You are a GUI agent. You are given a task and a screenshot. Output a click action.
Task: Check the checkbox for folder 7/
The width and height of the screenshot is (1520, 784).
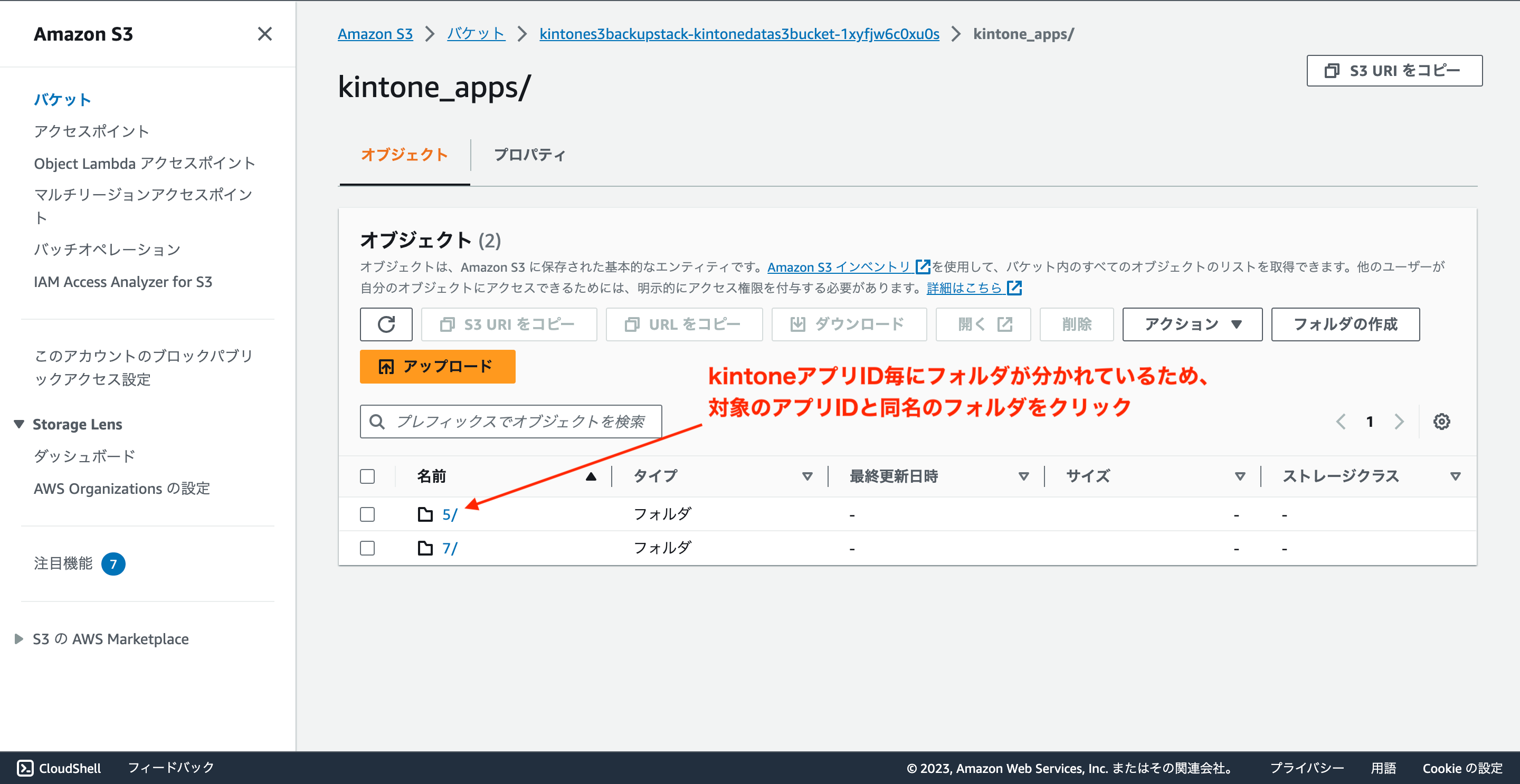pos(367,548)
